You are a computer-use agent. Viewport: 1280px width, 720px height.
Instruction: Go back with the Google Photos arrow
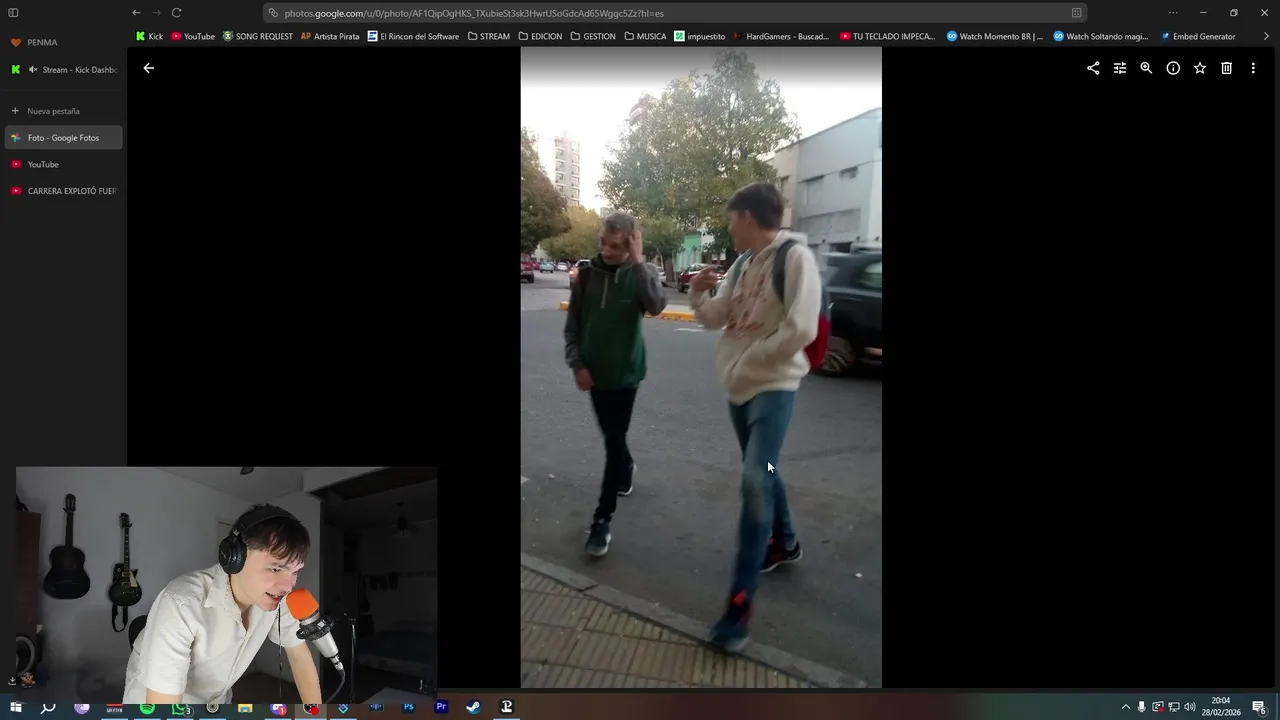point(148,68)
